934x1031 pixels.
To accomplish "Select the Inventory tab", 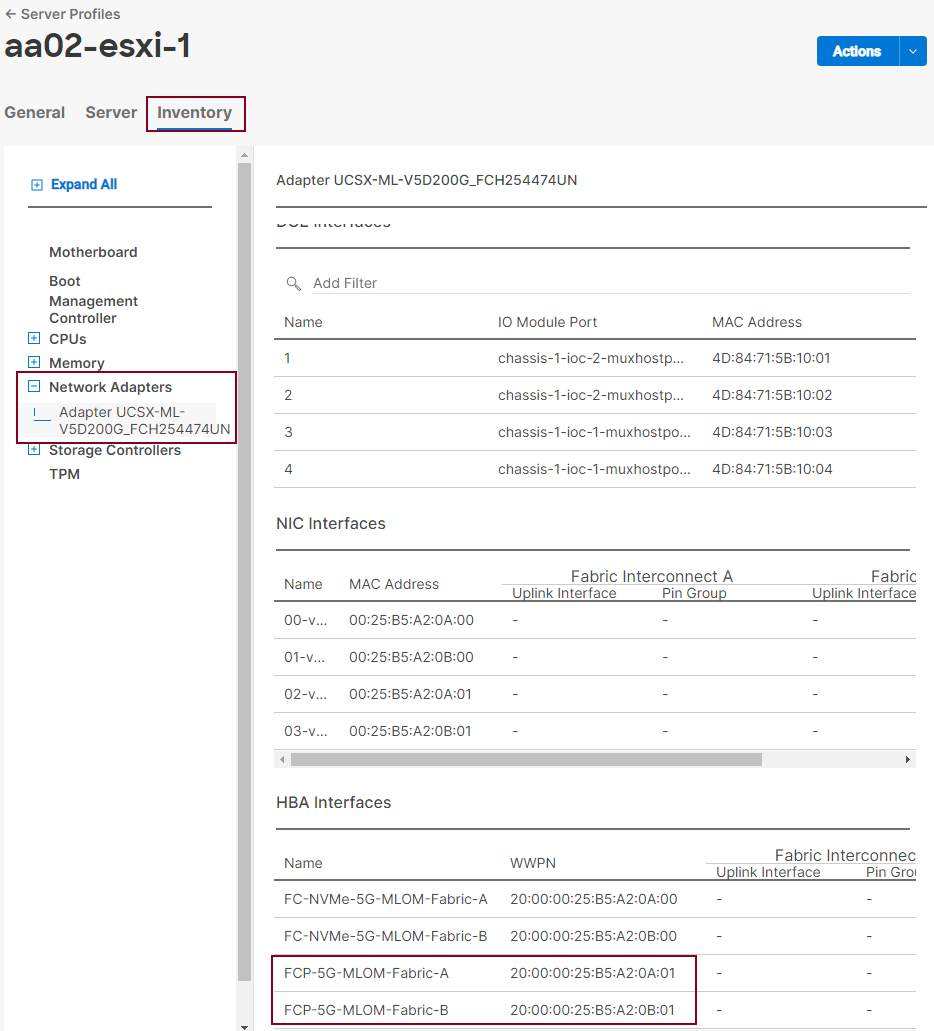I will 195,112.
